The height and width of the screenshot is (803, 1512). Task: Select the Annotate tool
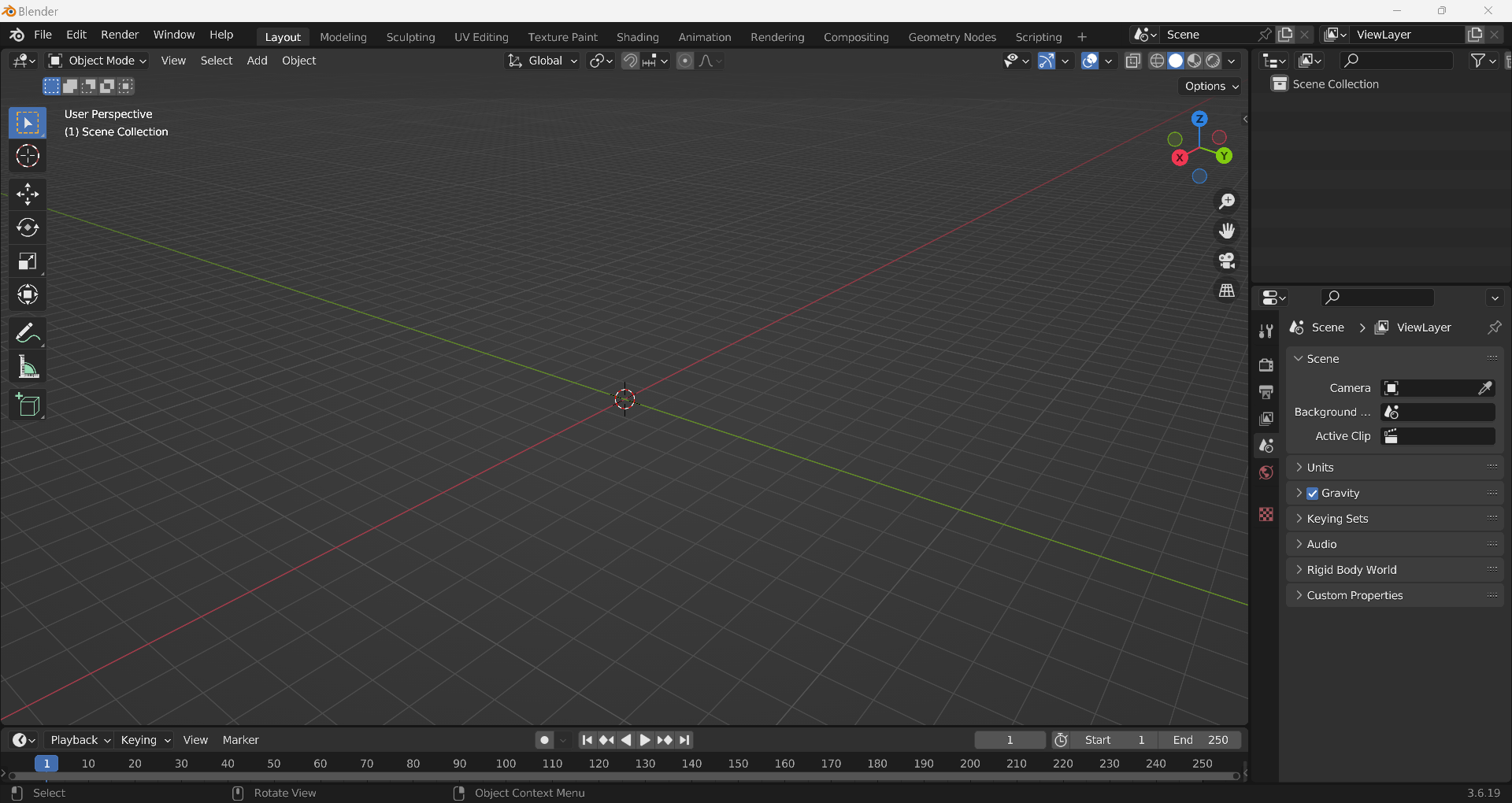click(x=28, y=333)
